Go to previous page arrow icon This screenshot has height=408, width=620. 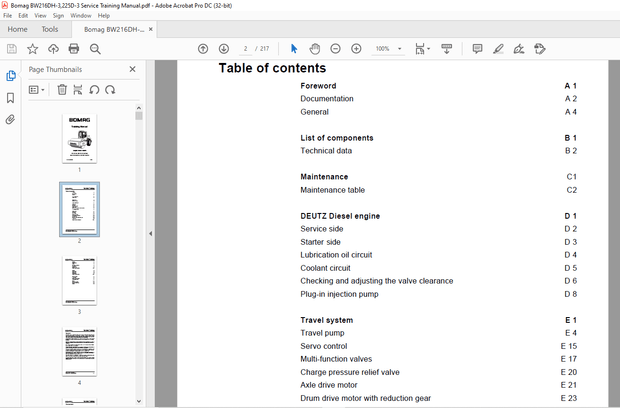pyautogui.click(x=203, y=49)
